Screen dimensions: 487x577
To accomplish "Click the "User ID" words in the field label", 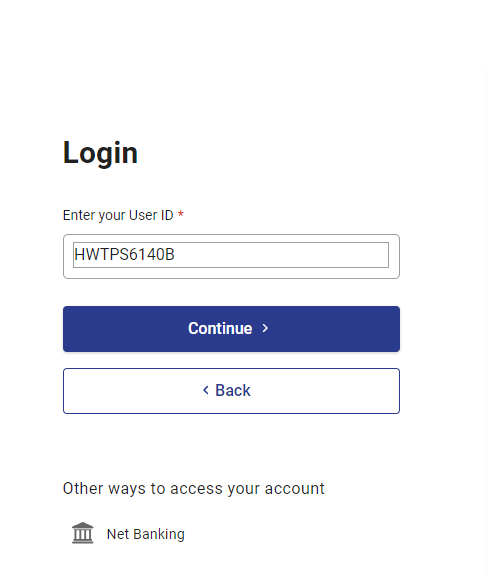I will click(151, 215).
